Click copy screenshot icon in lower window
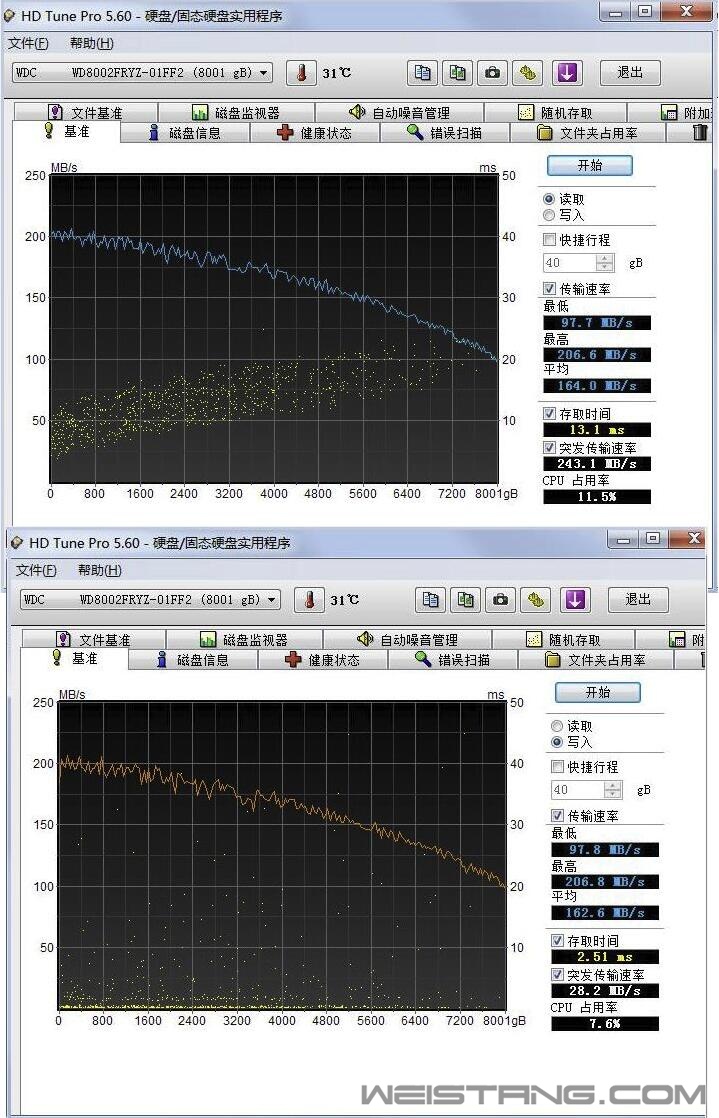 465,600
